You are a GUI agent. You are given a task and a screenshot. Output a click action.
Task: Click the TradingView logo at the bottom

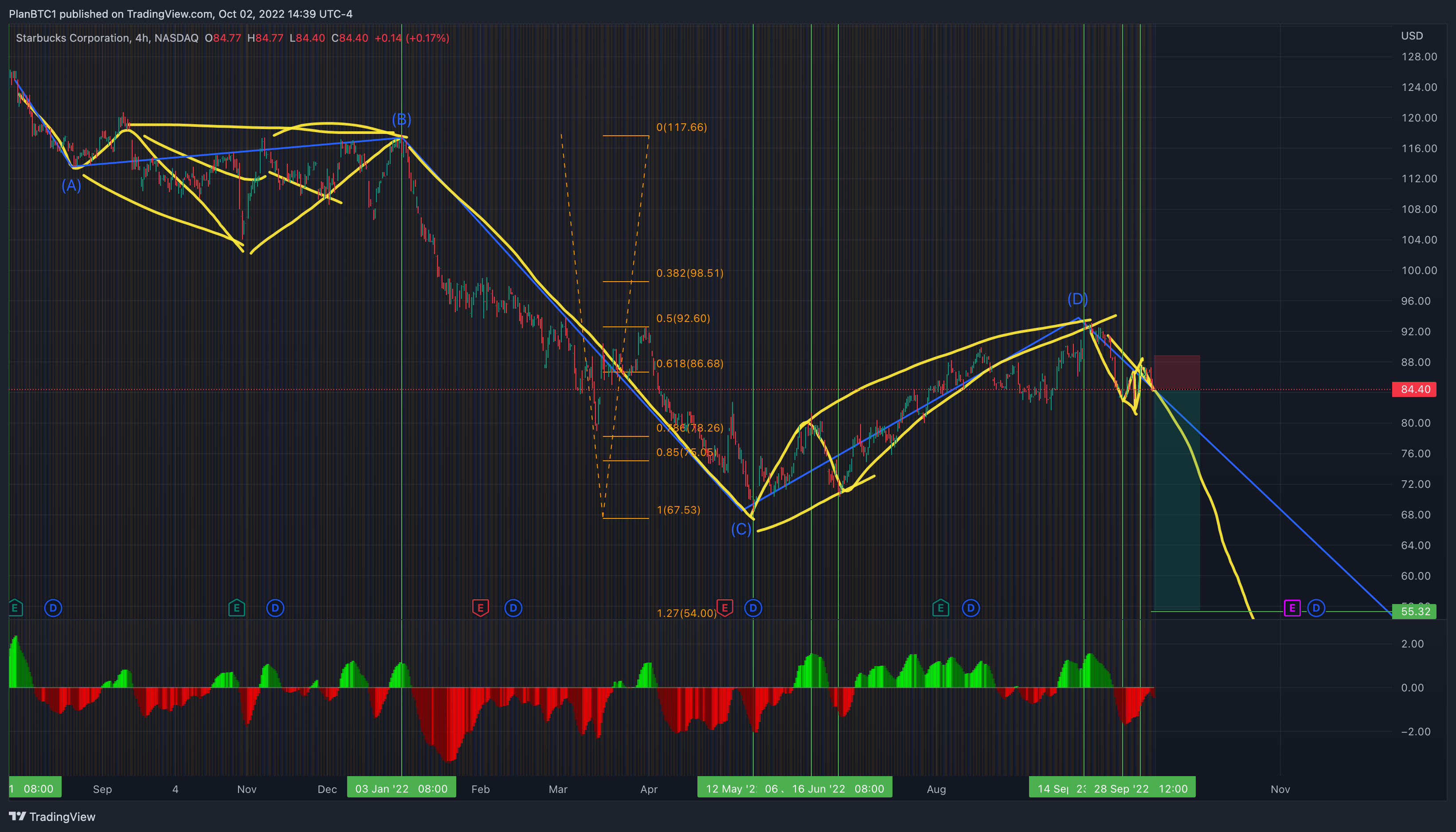52,816
